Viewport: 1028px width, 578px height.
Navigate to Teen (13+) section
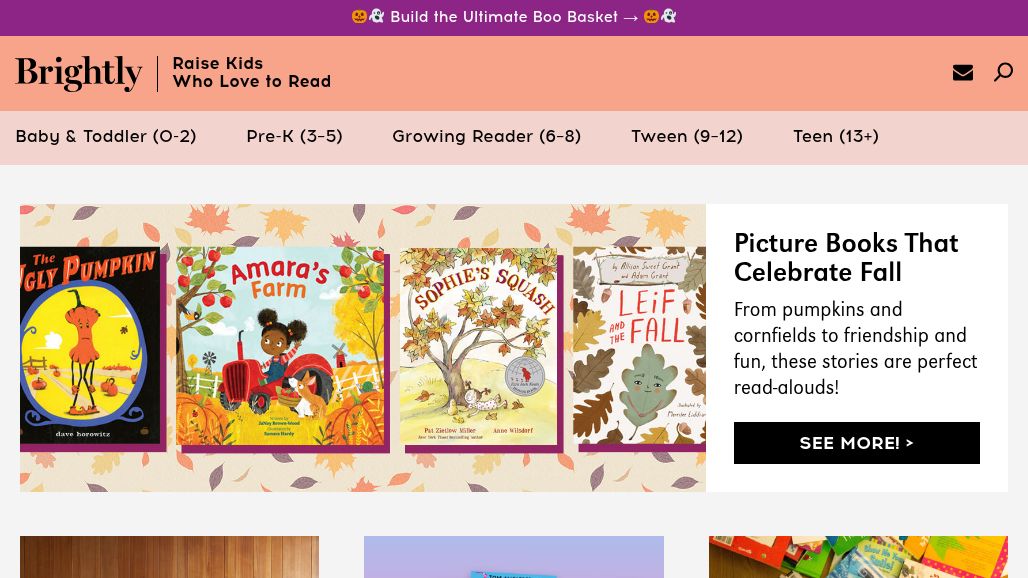(835, 137)
